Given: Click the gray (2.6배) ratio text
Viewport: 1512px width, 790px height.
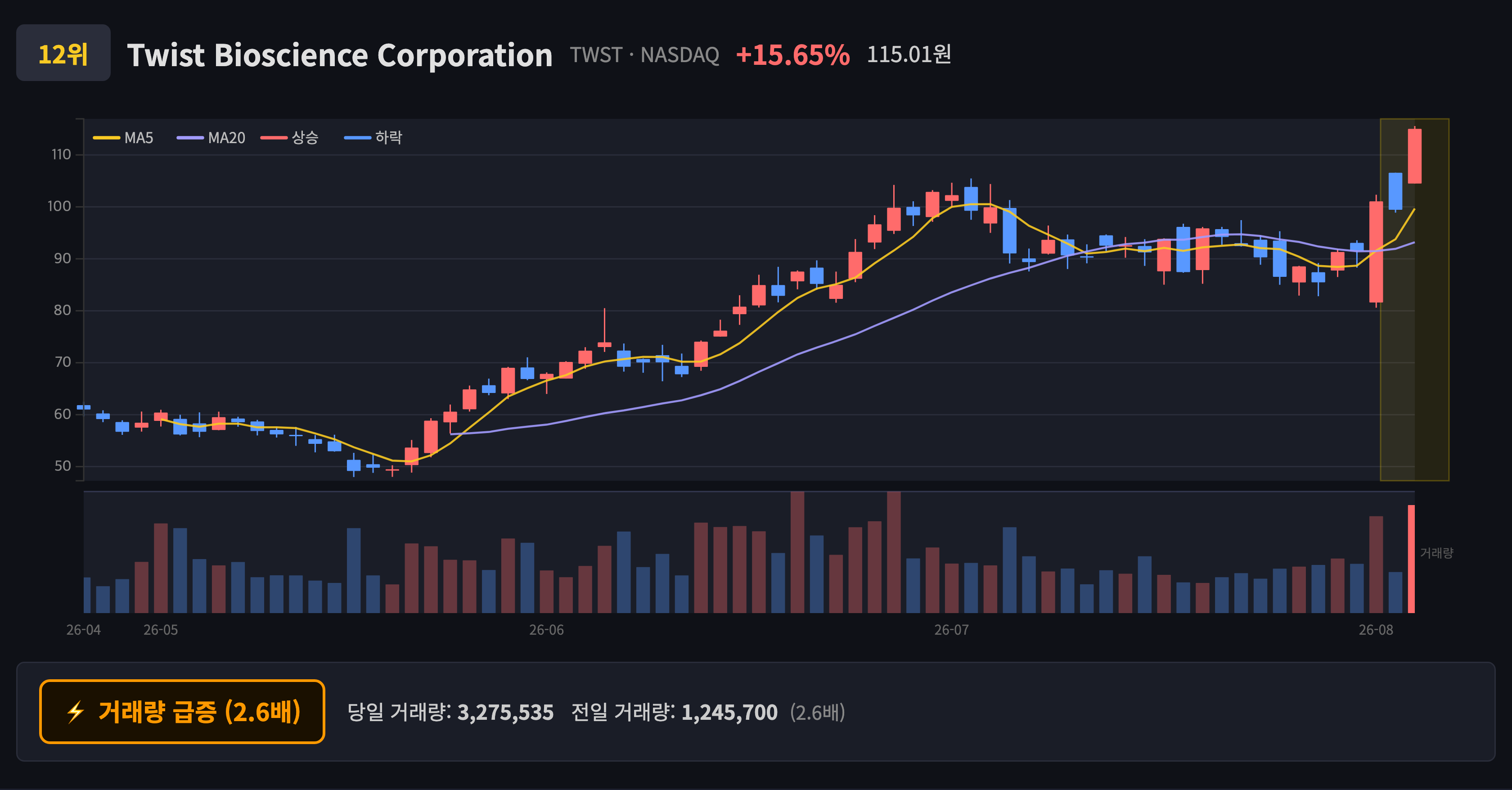Looking at the screenshot, I should (x=817, y=713).
